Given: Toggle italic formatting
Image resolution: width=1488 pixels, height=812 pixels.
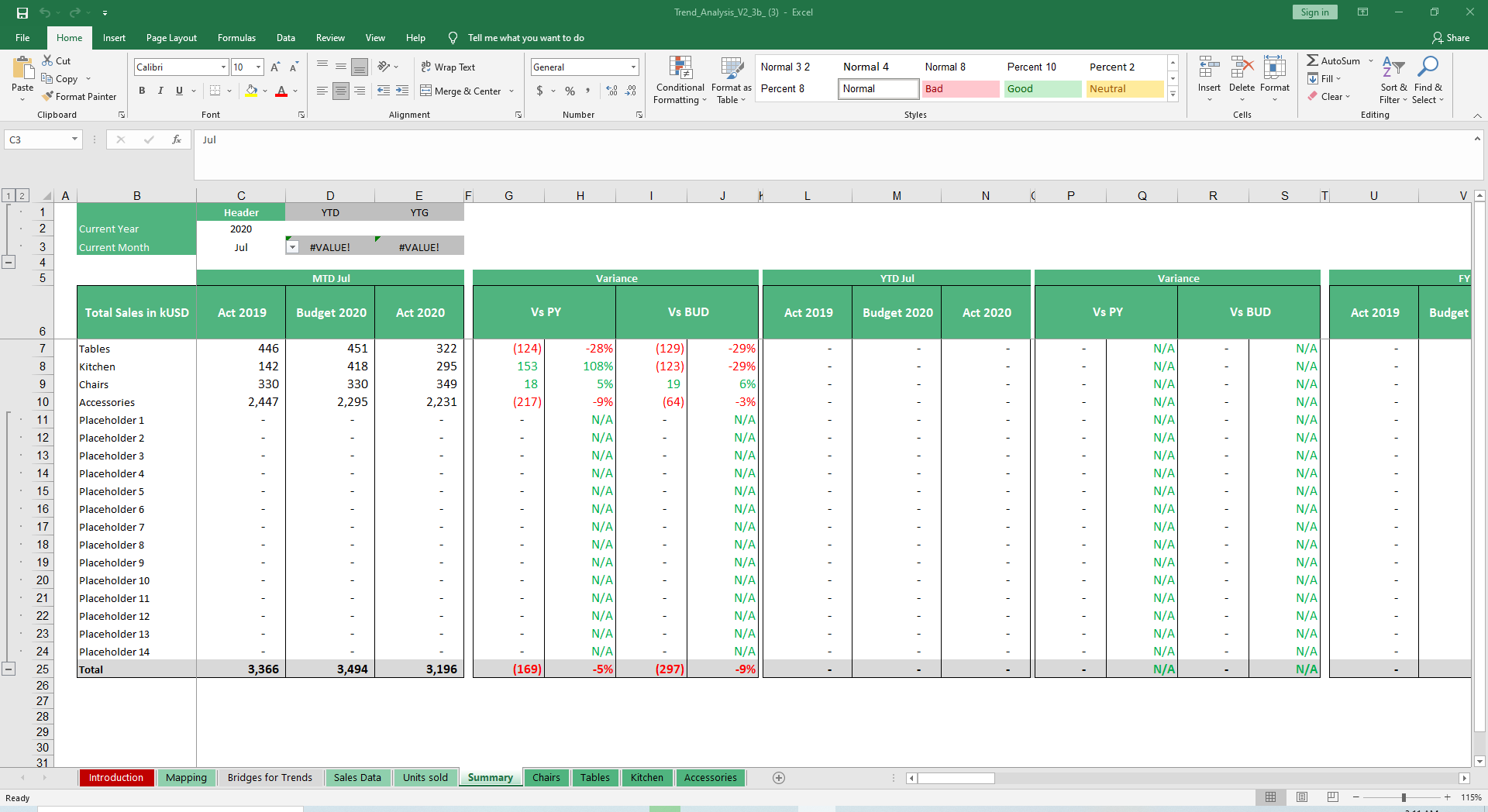Looking at the screenshot, I should pyautogui.click(x=160, y=91).
